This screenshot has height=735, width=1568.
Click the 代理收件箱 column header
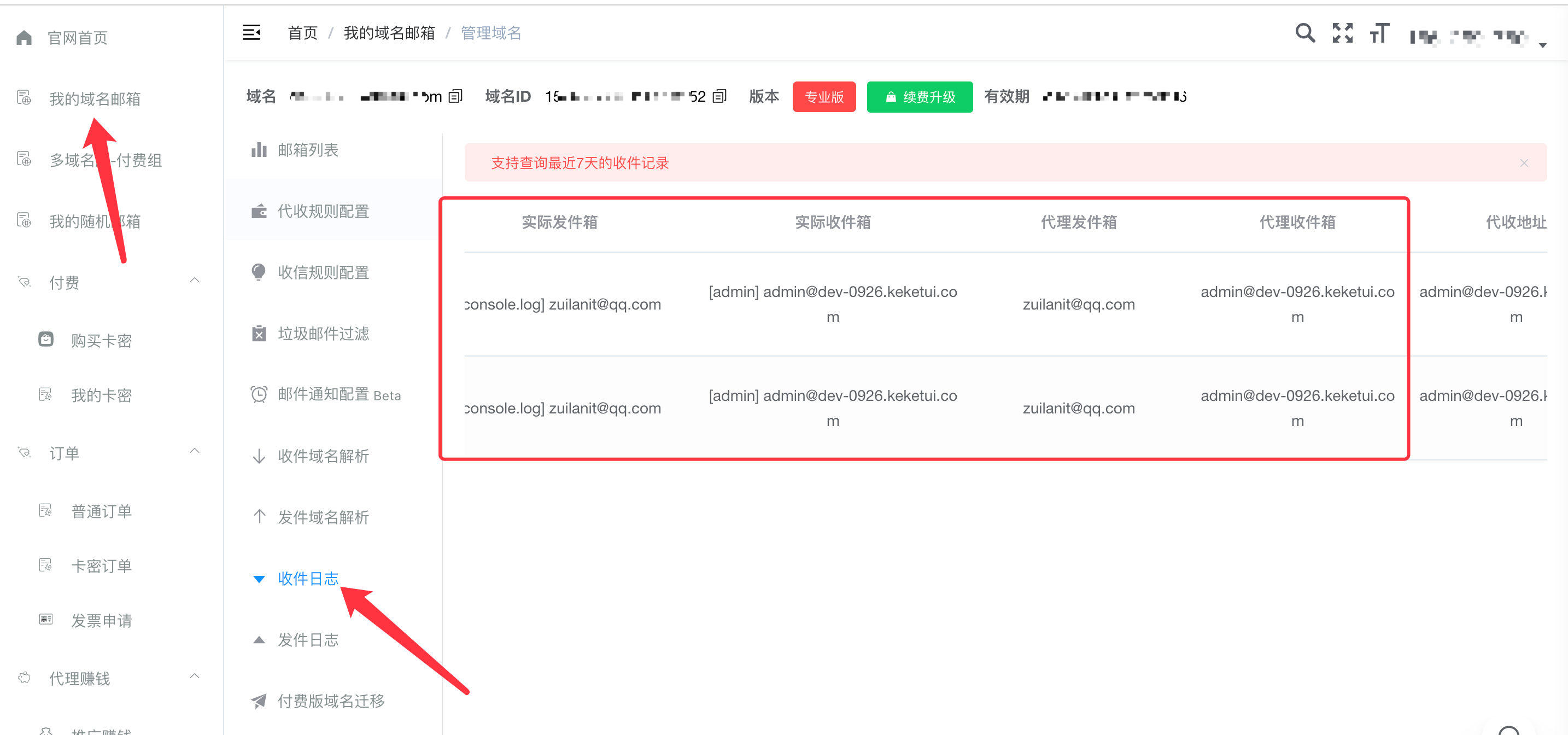point(1297,222)
